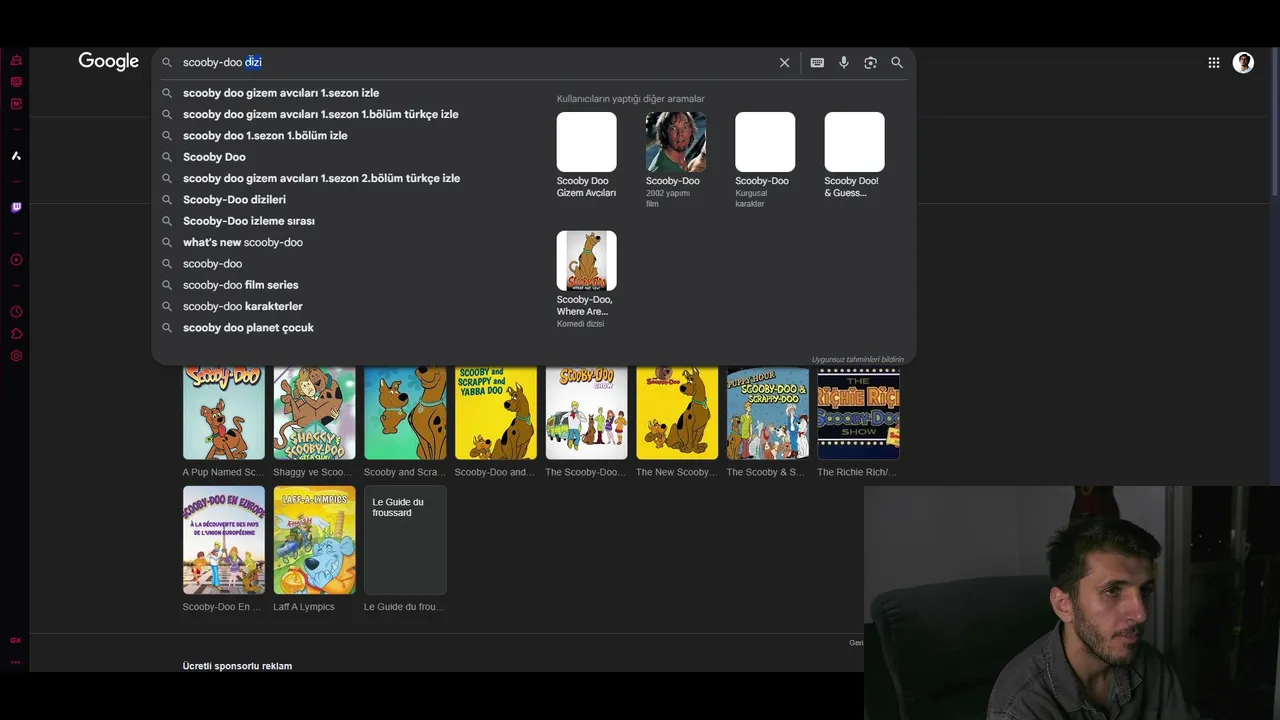The image size is (1280, 720).
Task: Open 'Scooby Doo! & Guess...' card
Action: click(x=854, y=155)
